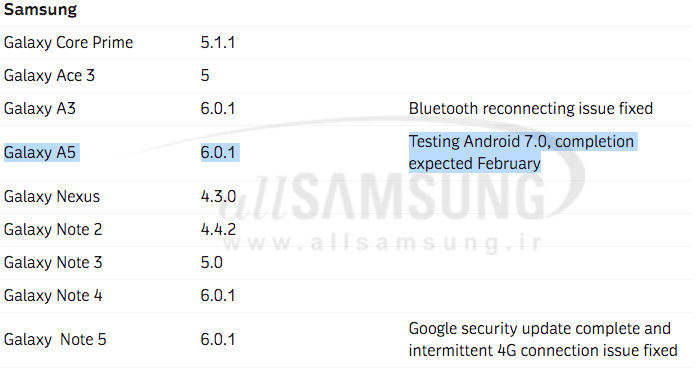The image size is (697, 370).
Task: Click version 4.3.0 for Galaxy Nexus
Action: [218, 197]
